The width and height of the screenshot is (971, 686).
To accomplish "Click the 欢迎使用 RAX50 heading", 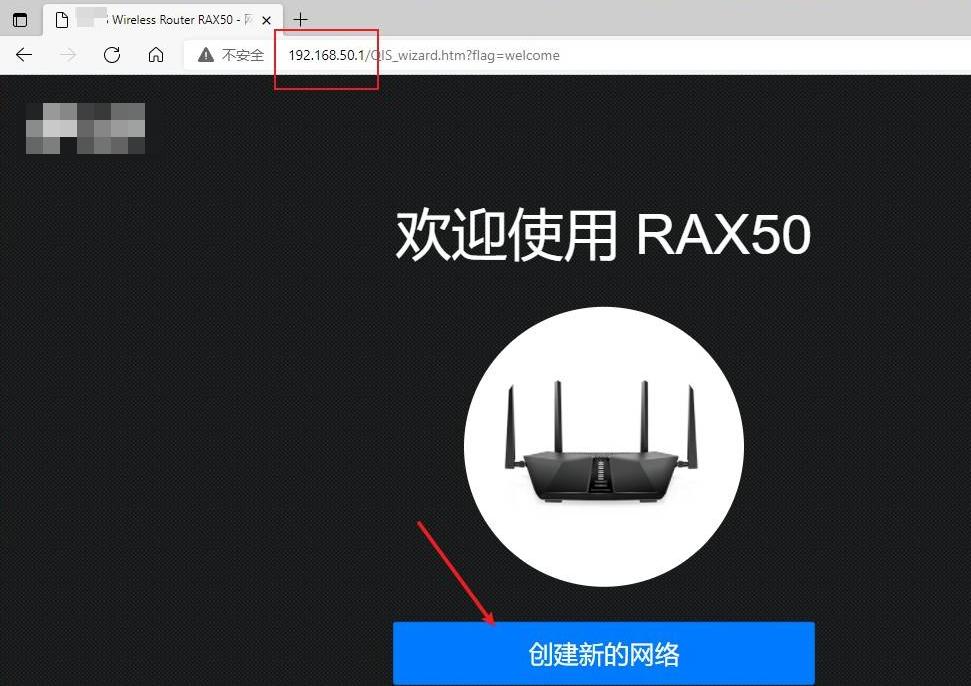I will coord(604,233).
